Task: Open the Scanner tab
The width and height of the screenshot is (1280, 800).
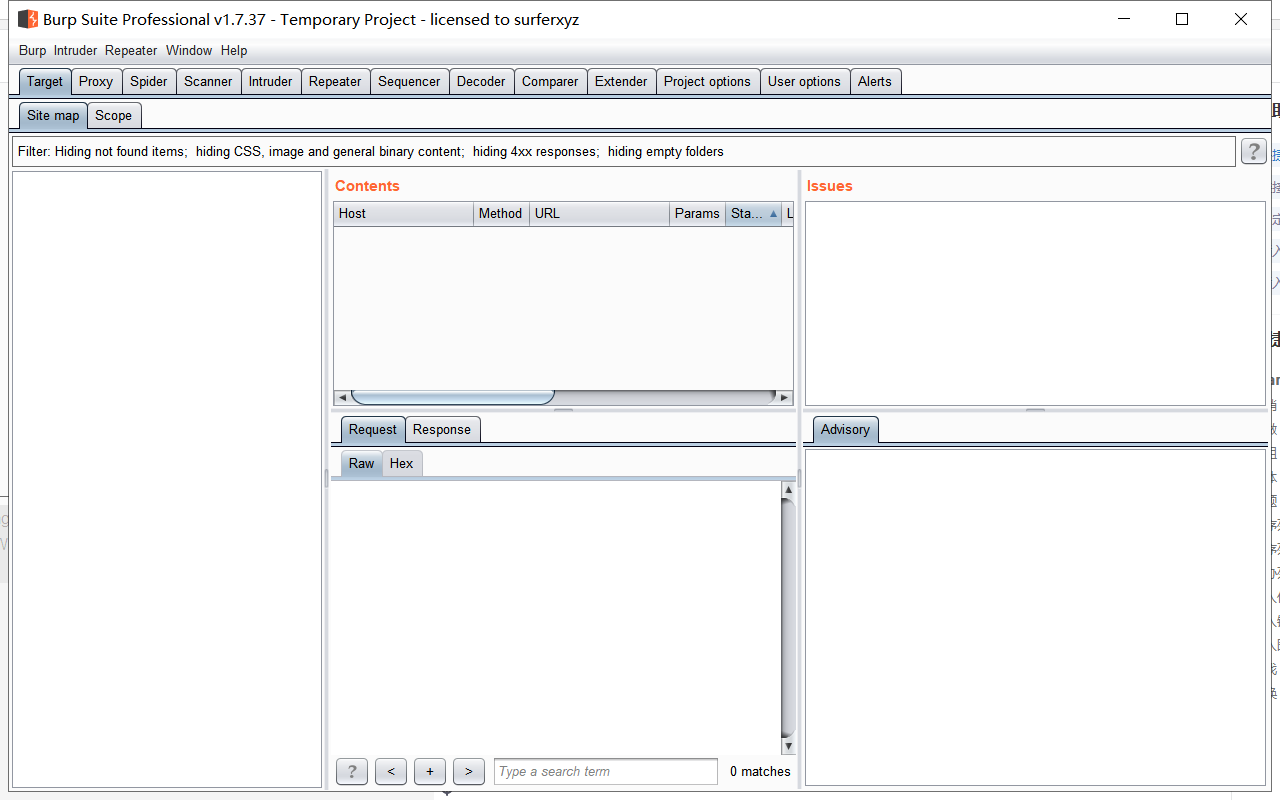Action: click(x=208, y=82)
